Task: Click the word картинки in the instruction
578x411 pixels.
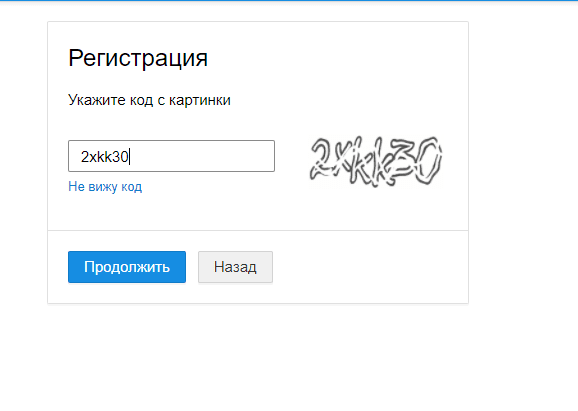Action: point(200,100)
